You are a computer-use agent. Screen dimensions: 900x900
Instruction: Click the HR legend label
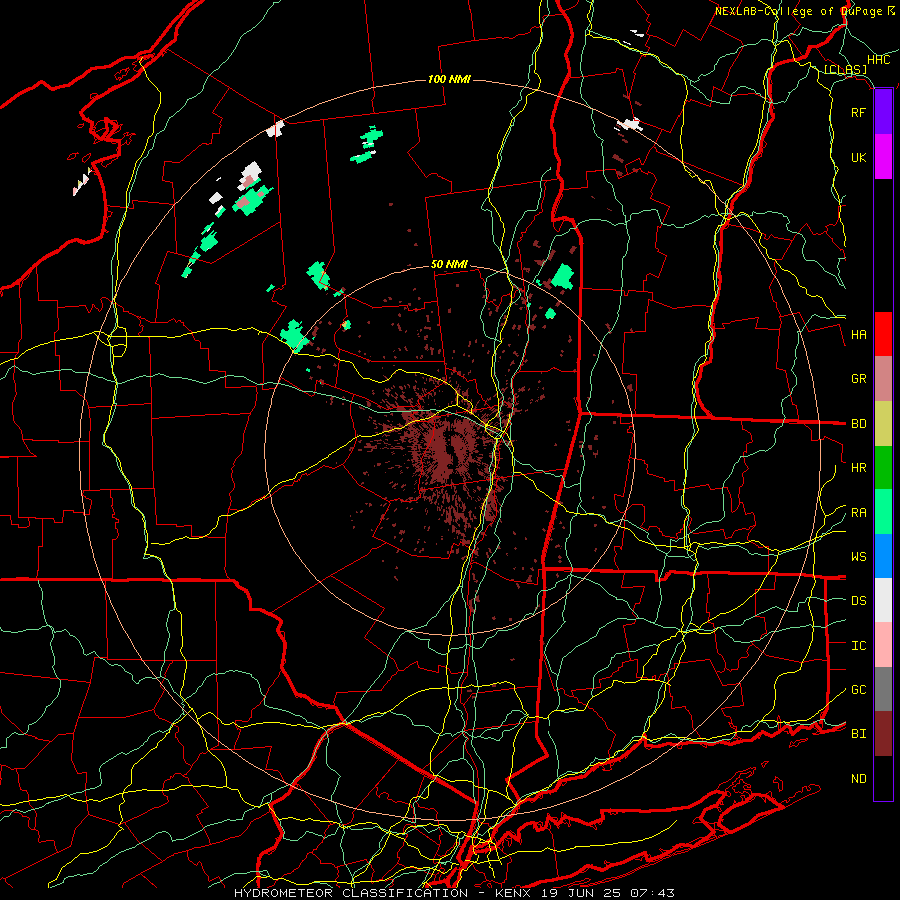click(x=859, y=468)
